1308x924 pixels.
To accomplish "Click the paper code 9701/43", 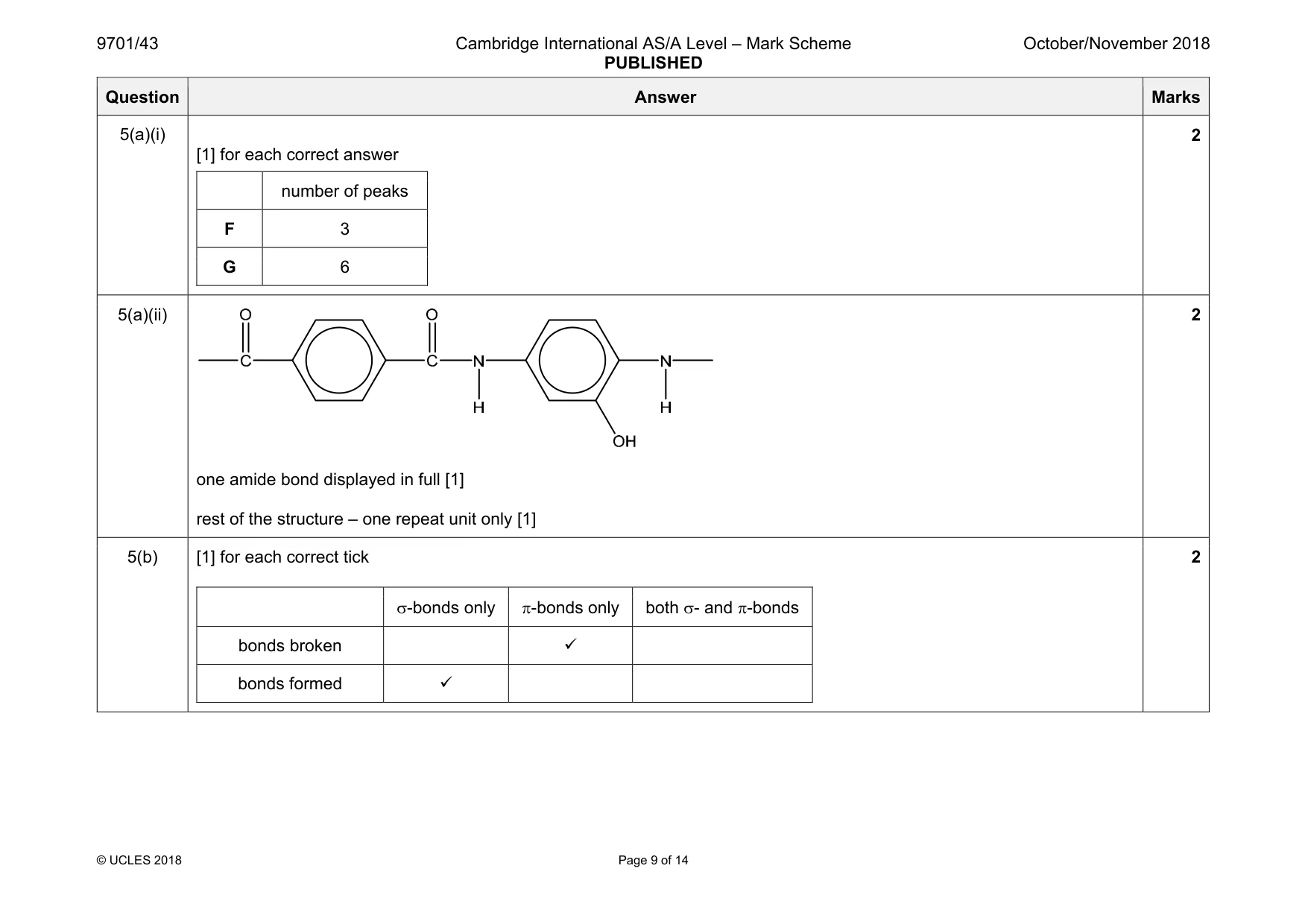I will 127,43.
